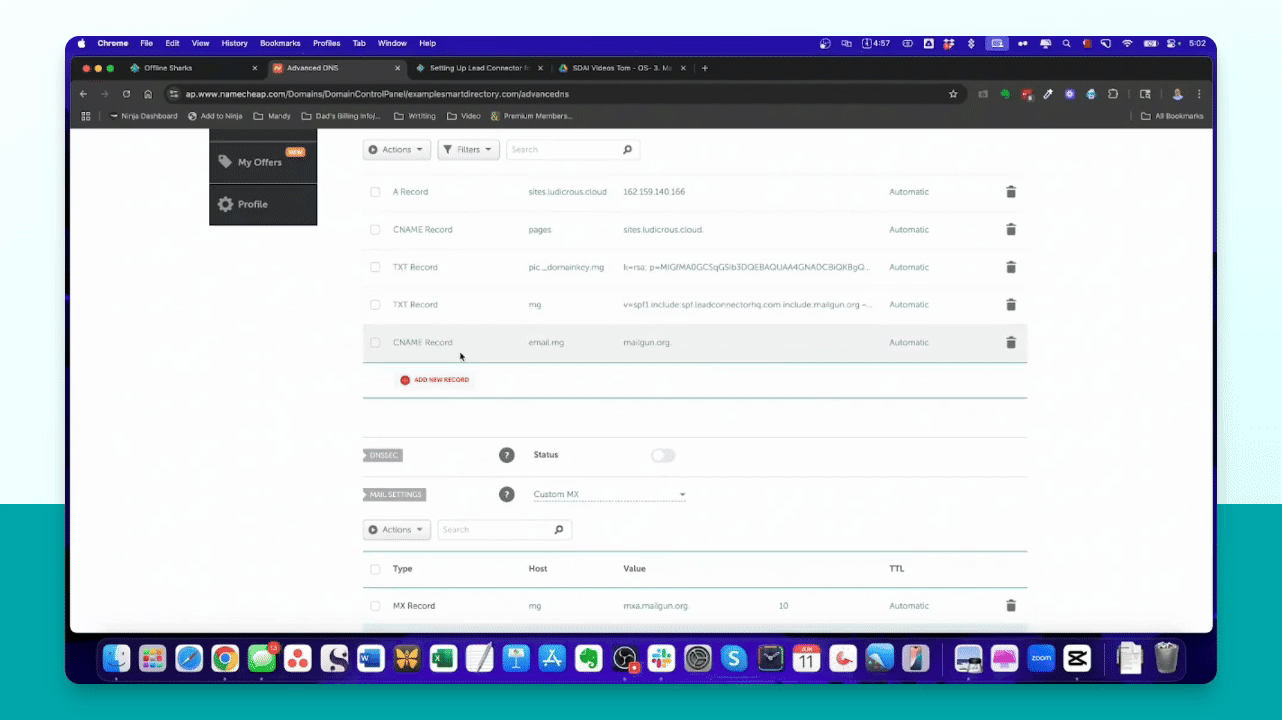Open Chrome Extensions puzzle icon
This screenshot has width=1282, height=720.
click(1112, 94)
